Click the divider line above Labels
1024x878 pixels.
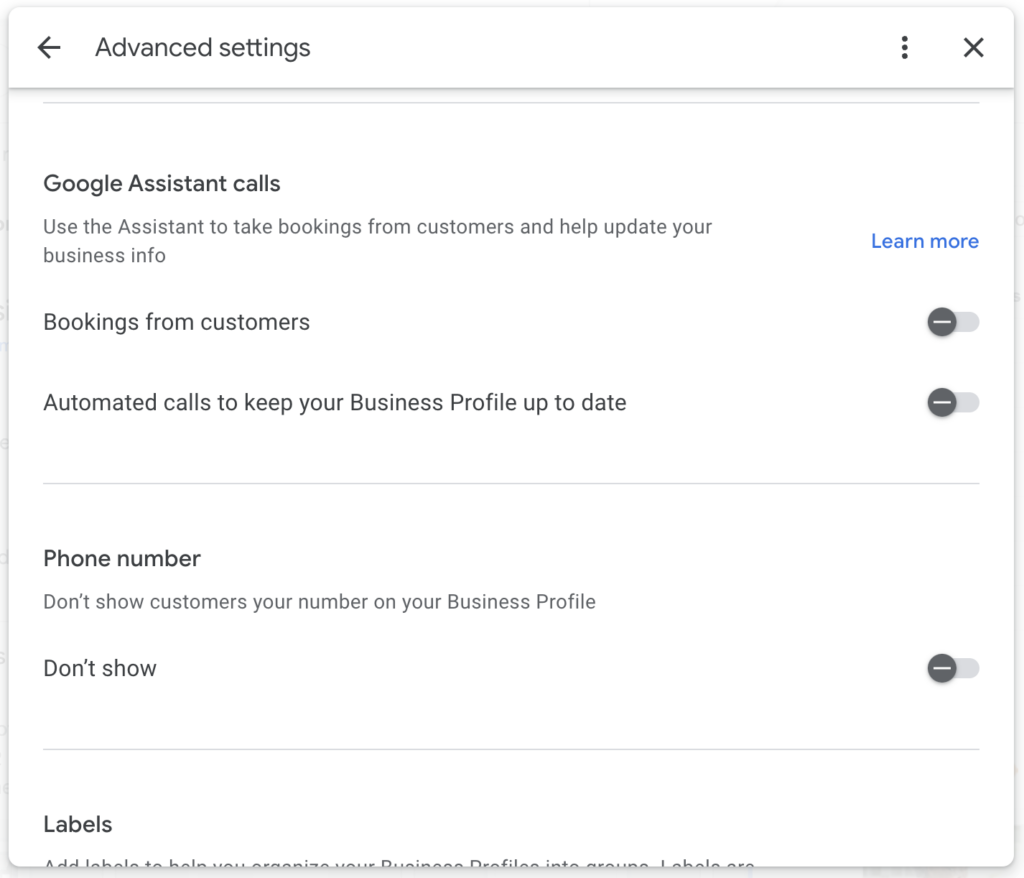tap(511, 749)
